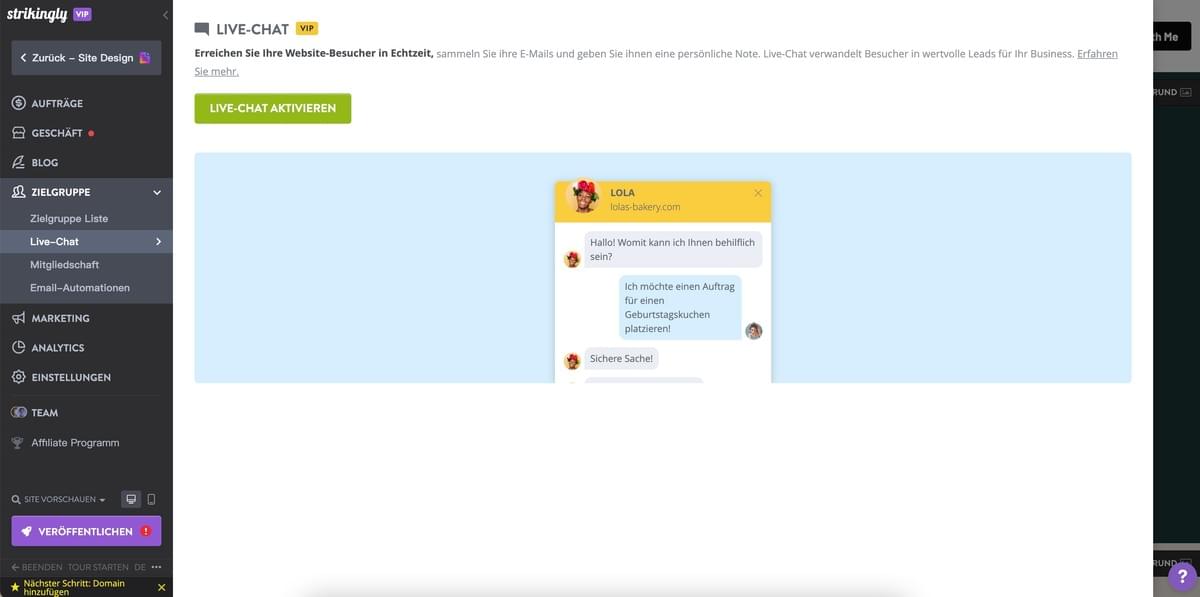This screenshot has height=597, width=1200.
Task: Open Marketing via the megaphone icon
Action: pos(17,318)
